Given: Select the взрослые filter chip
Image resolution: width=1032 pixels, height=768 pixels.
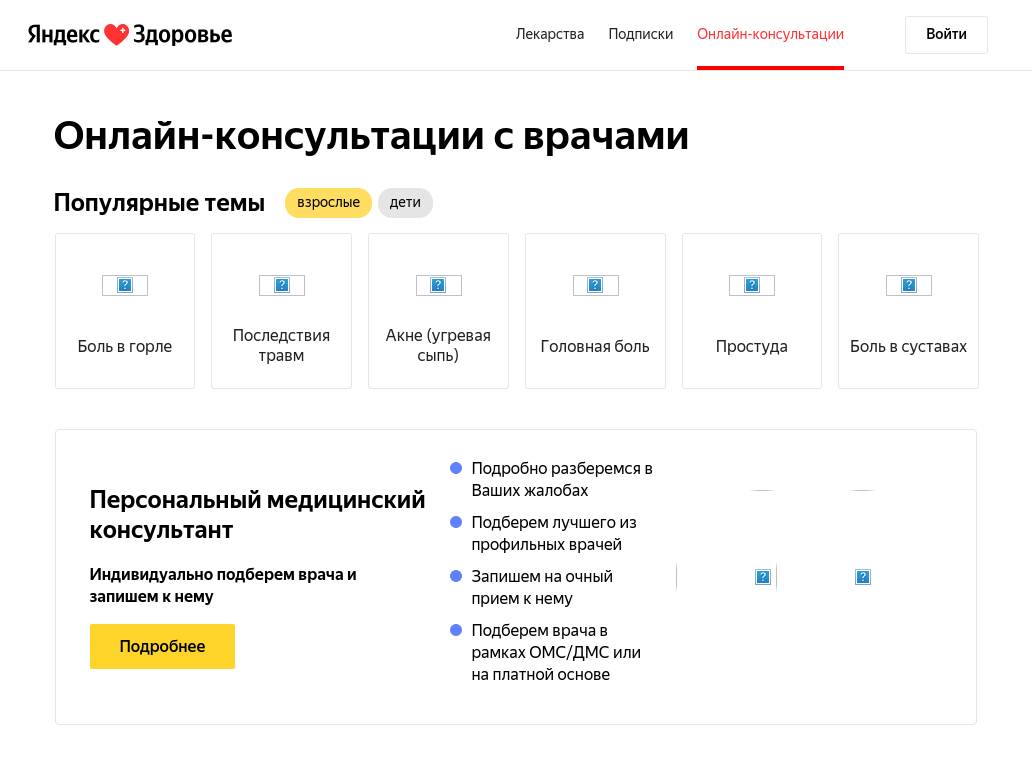Looking at the screenshot, I should (328, 203).
